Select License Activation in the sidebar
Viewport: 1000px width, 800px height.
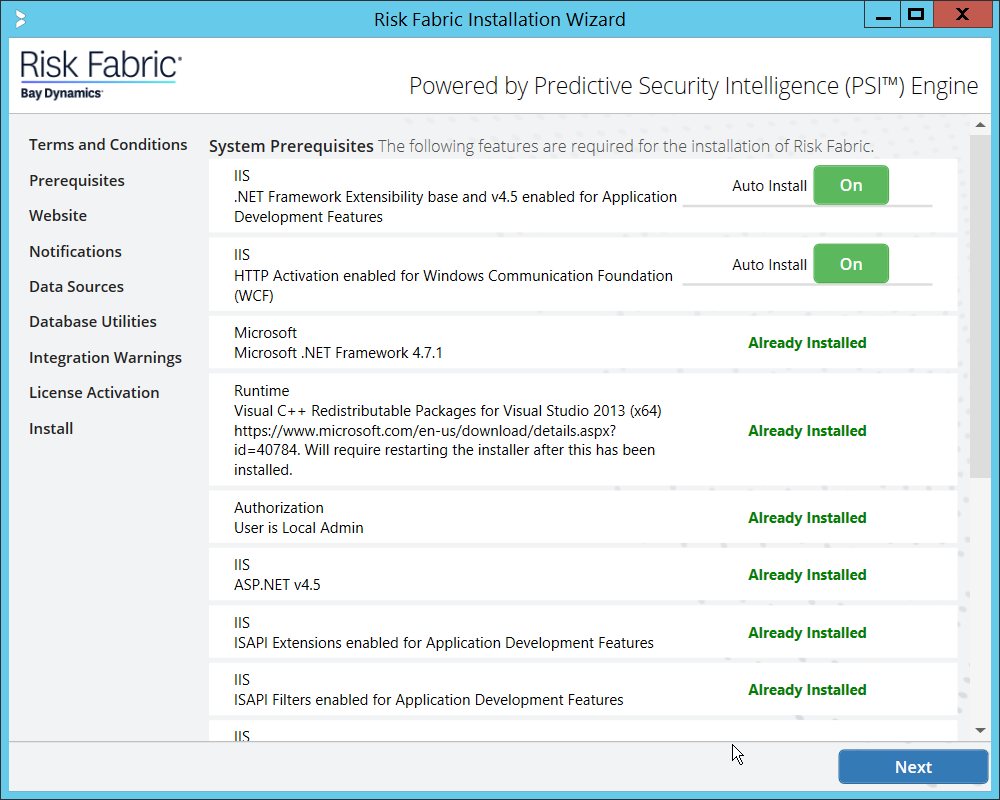(x=94, y=393)
